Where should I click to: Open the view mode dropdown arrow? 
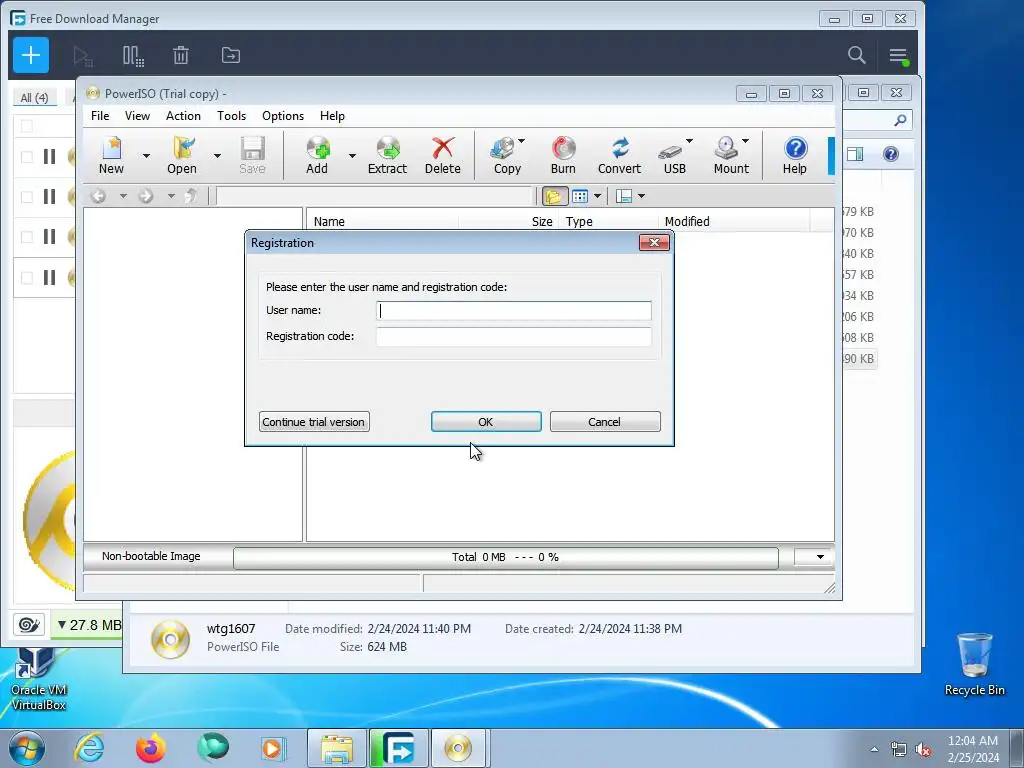click(597, 196)
